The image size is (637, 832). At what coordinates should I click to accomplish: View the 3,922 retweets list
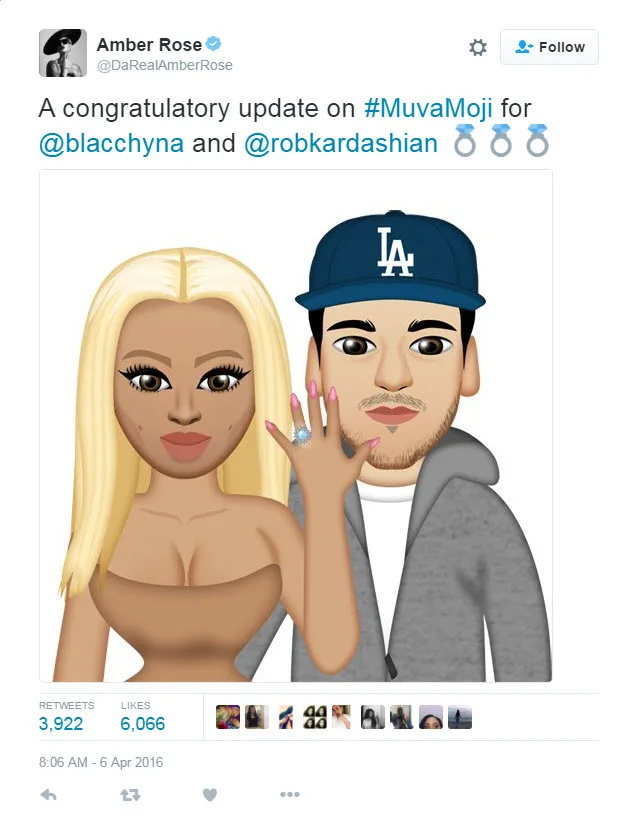click(61, 724)
